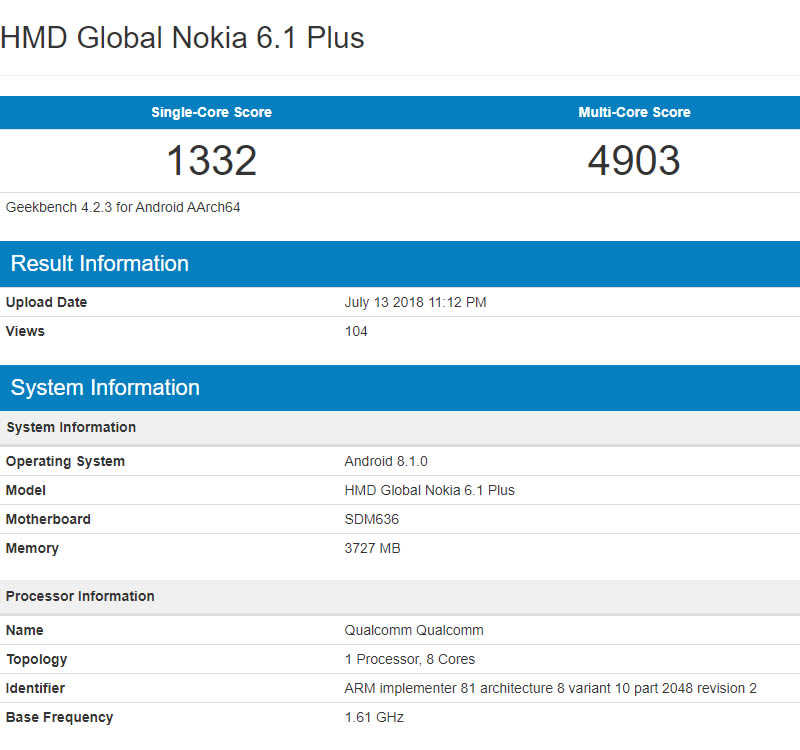Select the SDM636 motherboard value
800x750 pixels.
[x=372, y=519]
